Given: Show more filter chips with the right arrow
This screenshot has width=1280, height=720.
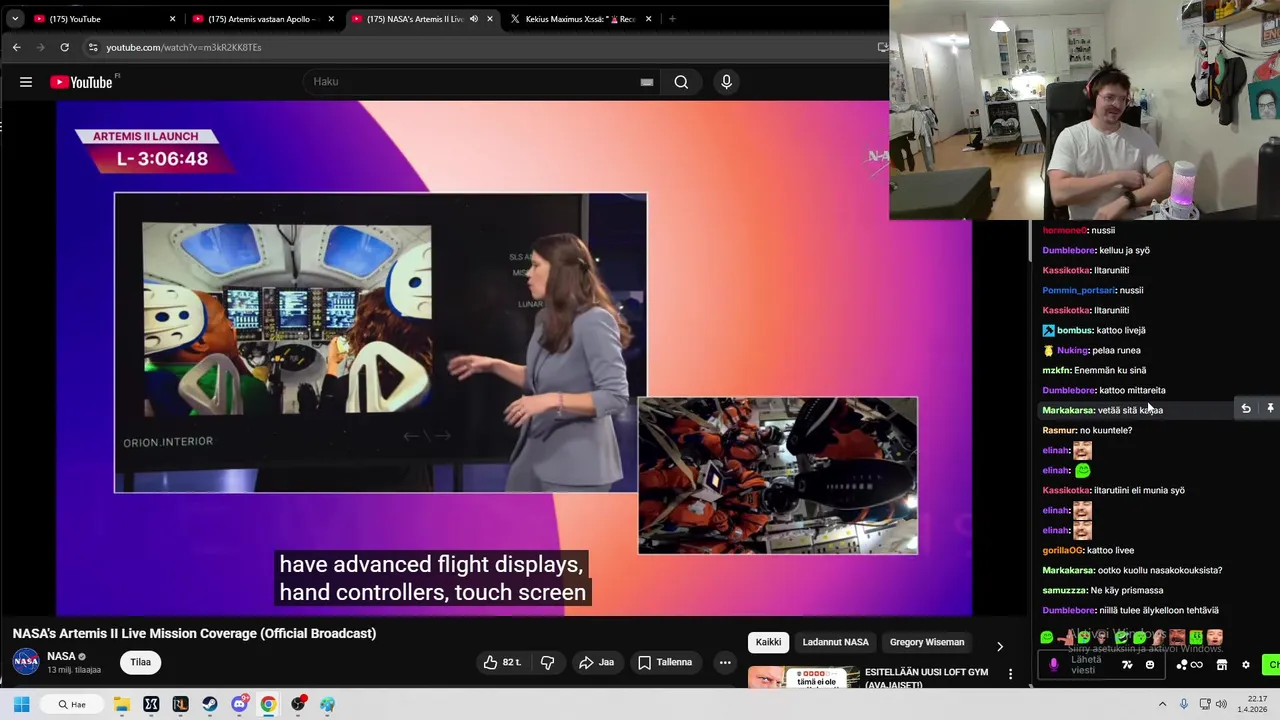Looking at the screenshot, I should [x=999, y=646].
